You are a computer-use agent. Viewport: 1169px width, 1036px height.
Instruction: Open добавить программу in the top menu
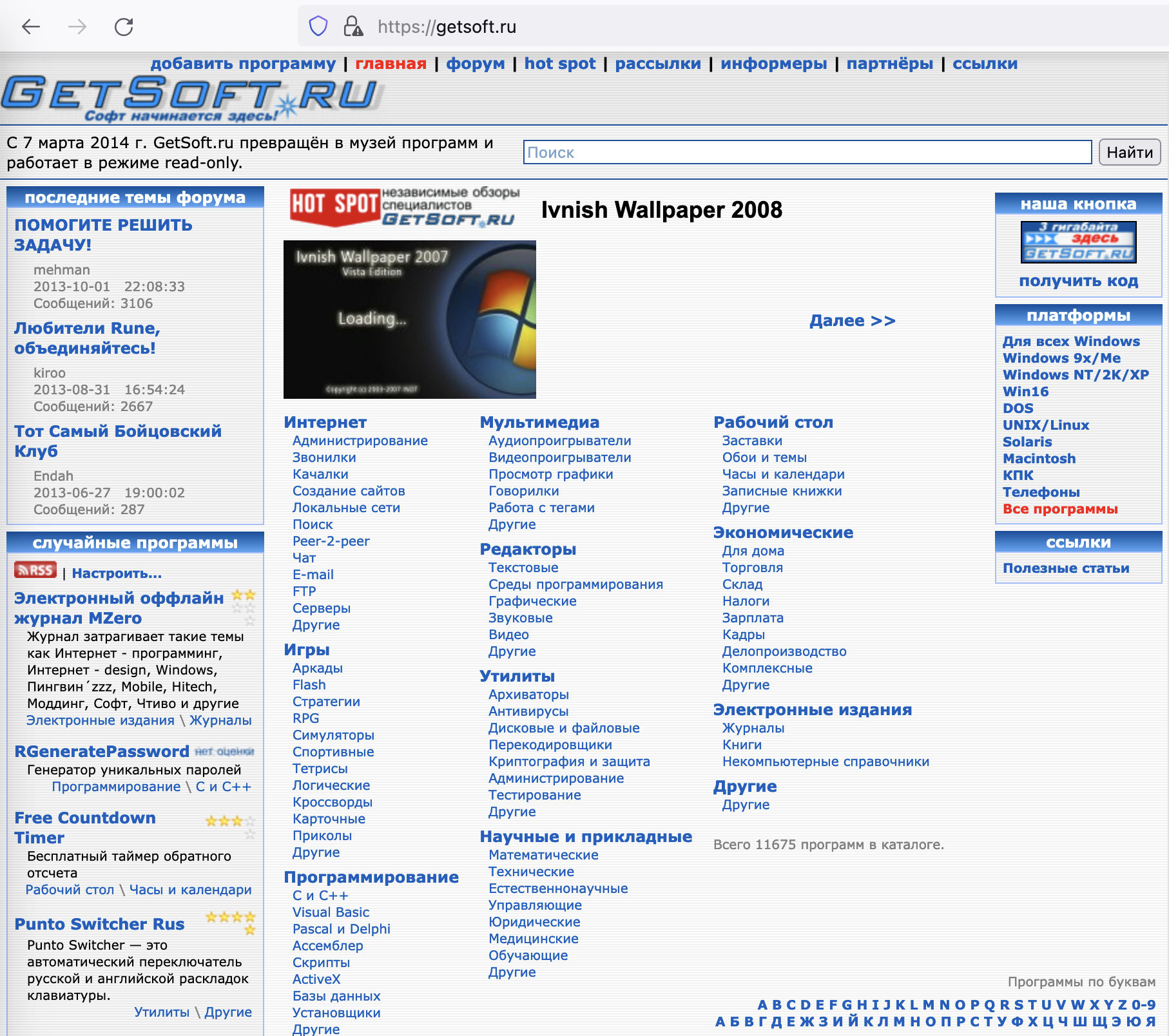point(243,64)
